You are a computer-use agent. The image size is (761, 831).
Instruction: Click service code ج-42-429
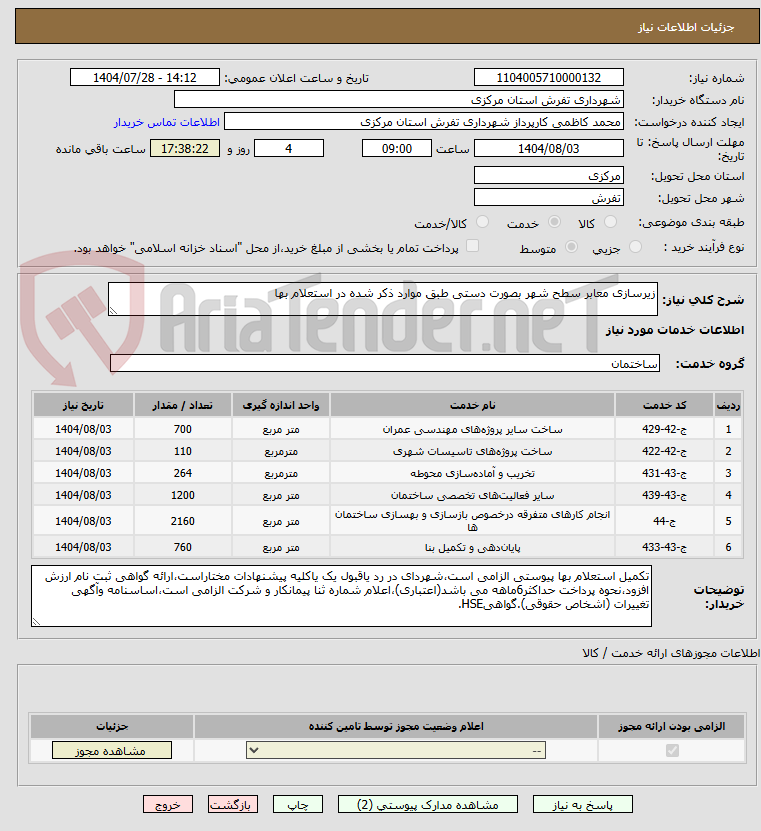[665, 429]
